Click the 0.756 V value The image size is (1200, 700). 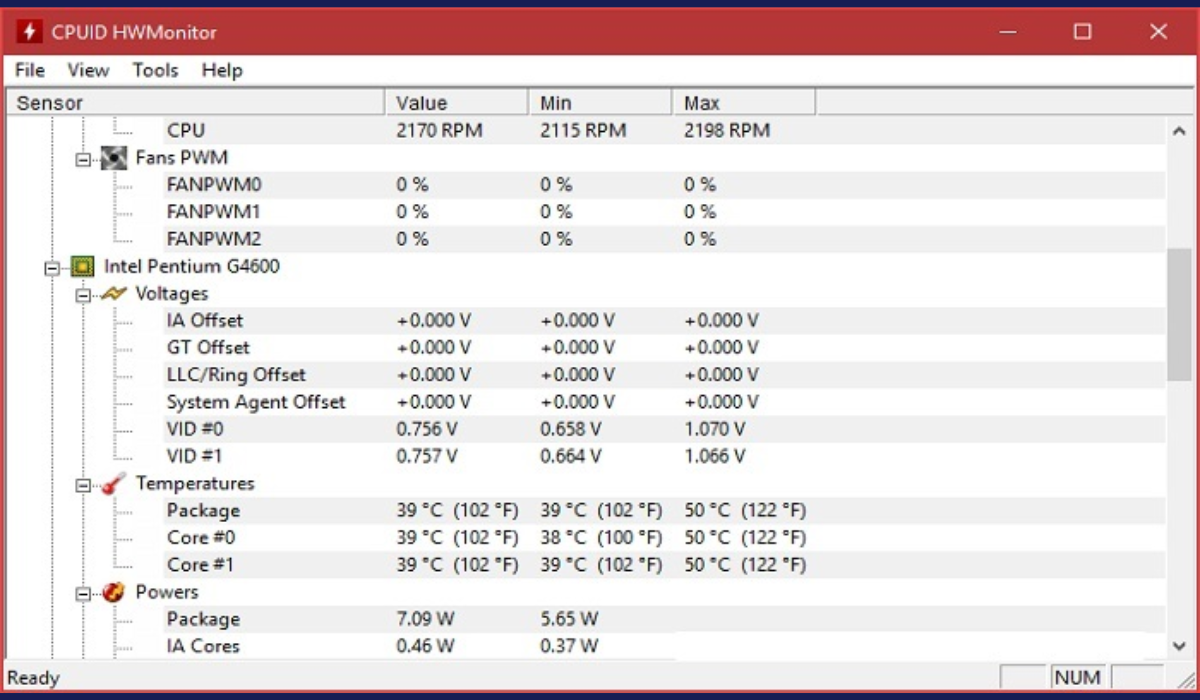427,429
